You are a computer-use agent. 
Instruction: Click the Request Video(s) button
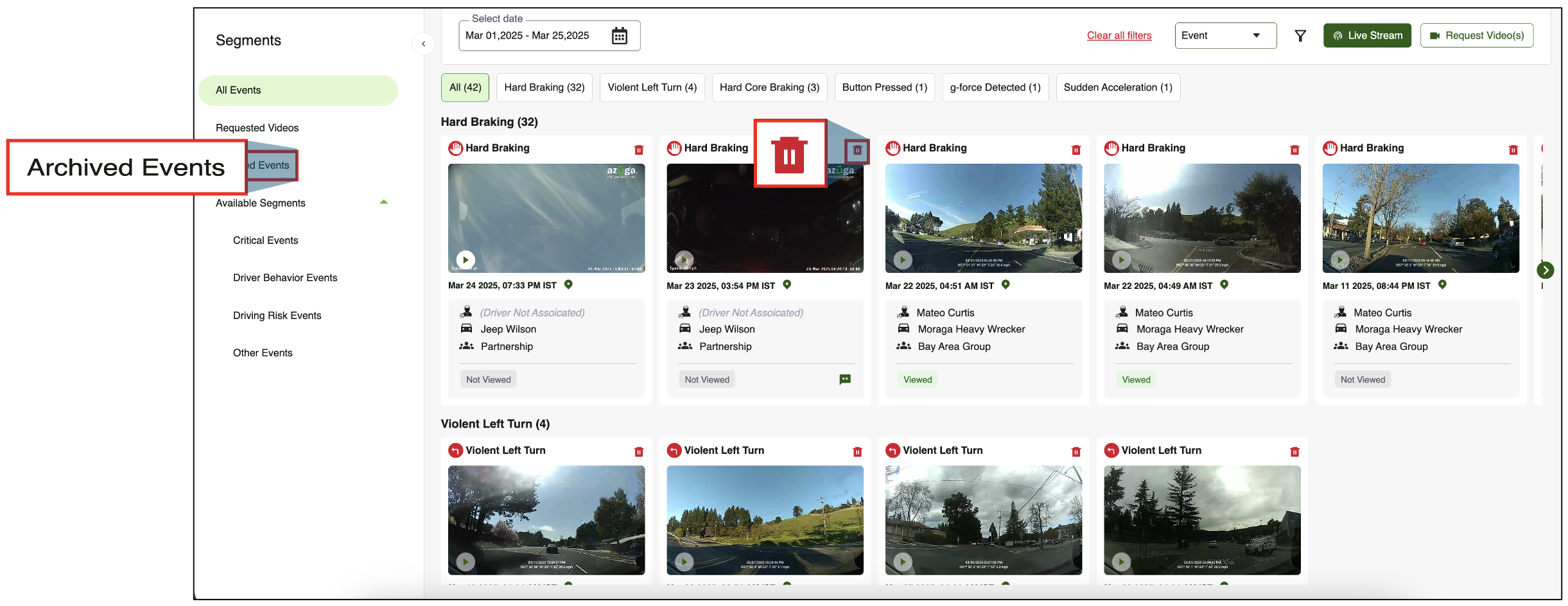[x=1476, y=36]
